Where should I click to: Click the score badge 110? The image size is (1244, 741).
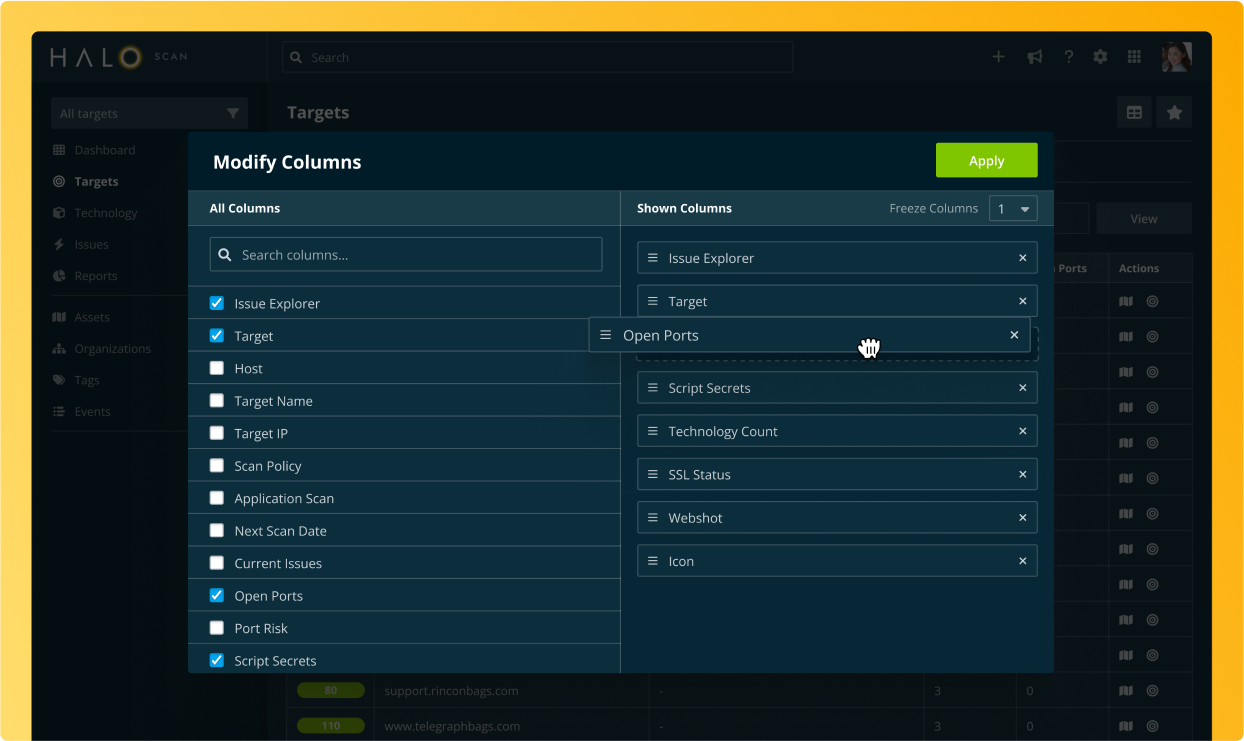pos(331,726)
